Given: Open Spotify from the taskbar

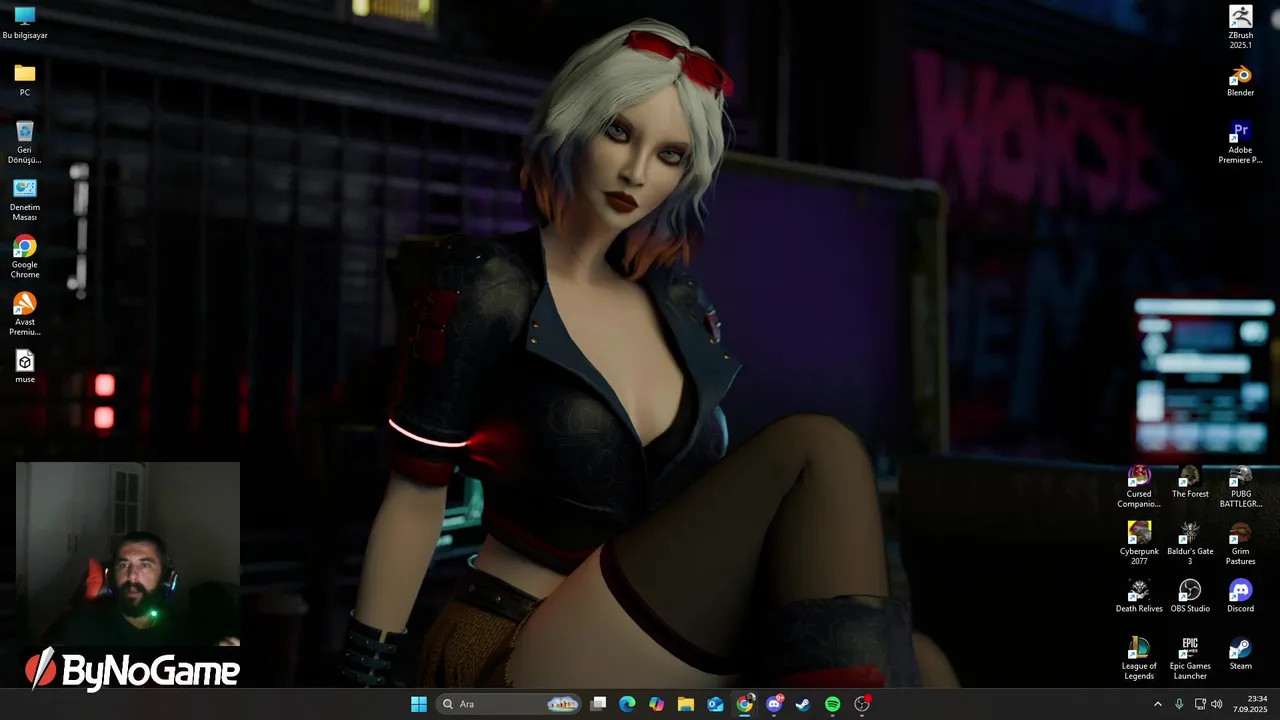Looking at the screenshot, I should pos(833,704).
